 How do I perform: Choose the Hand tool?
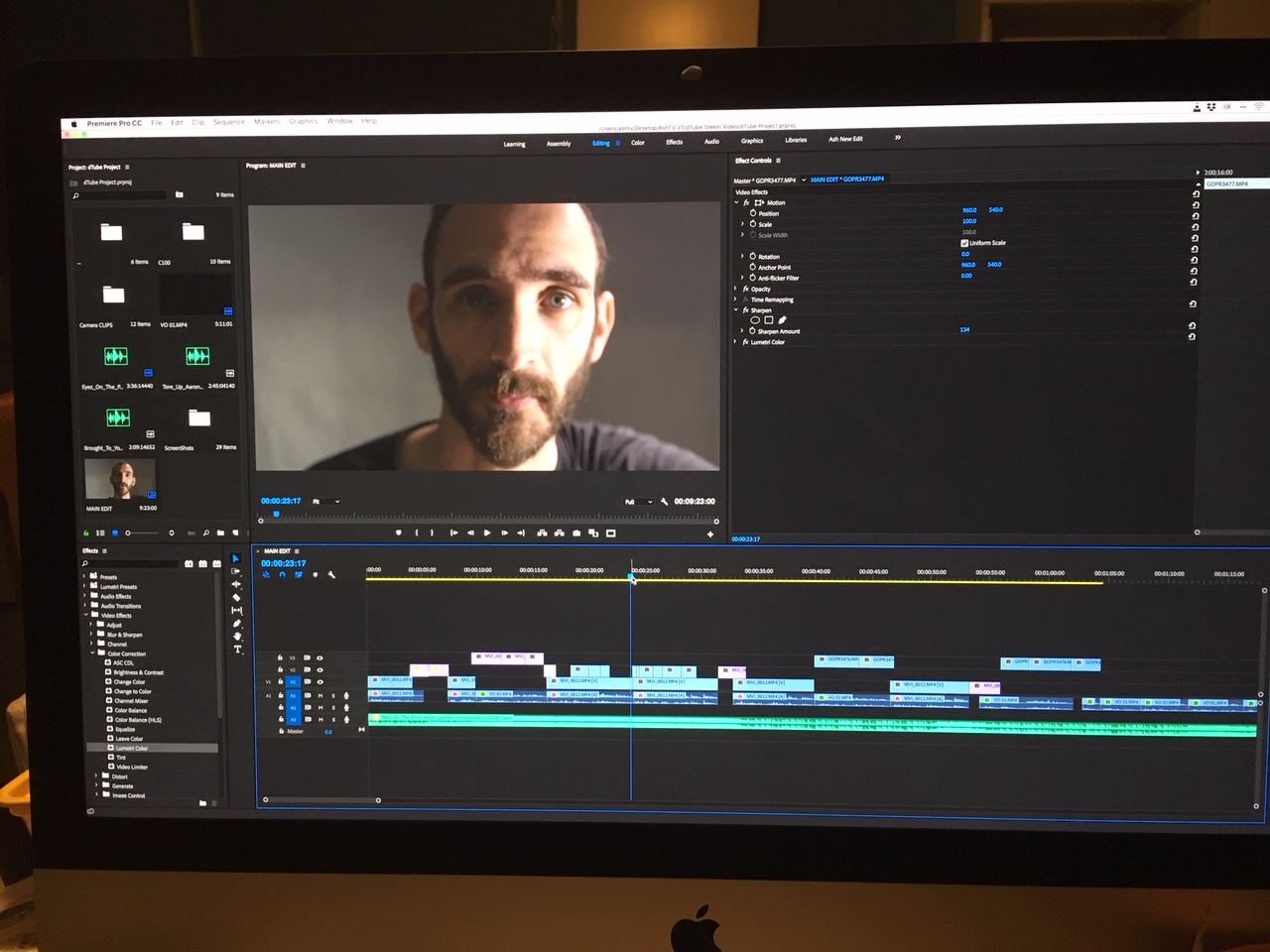pyautogui.click(x=237, y=636)
